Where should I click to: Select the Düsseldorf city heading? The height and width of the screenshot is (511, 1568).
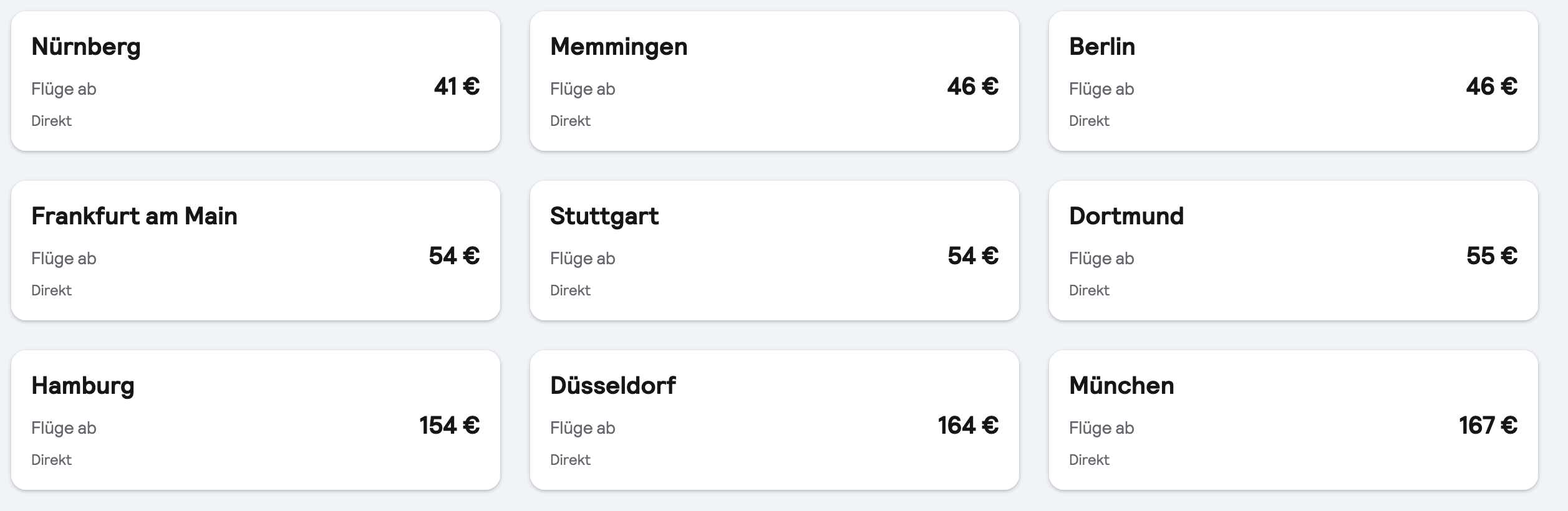tap(612, 386)
